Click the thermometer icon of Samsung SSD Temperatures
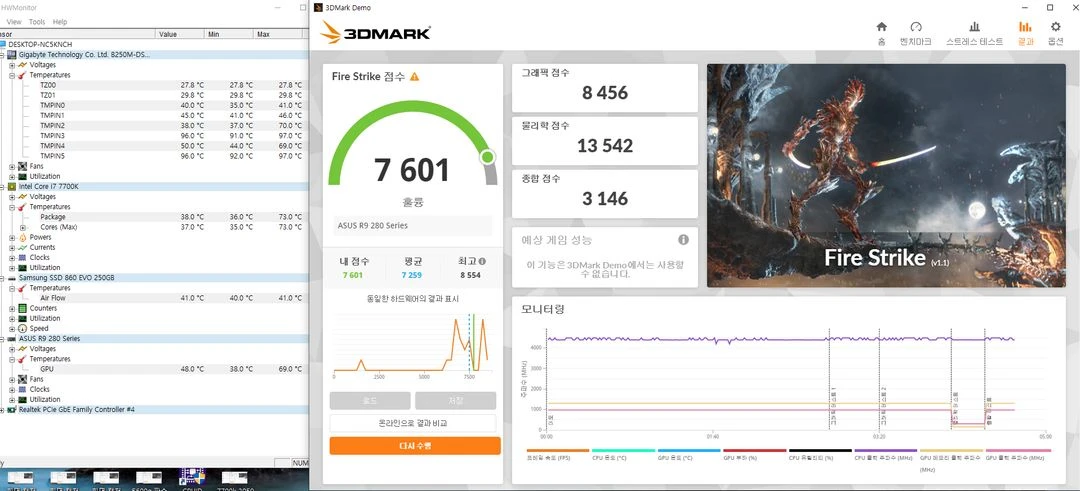Image resolution: width=1080 pixels, height=491 pixels. tap(23, 288)
